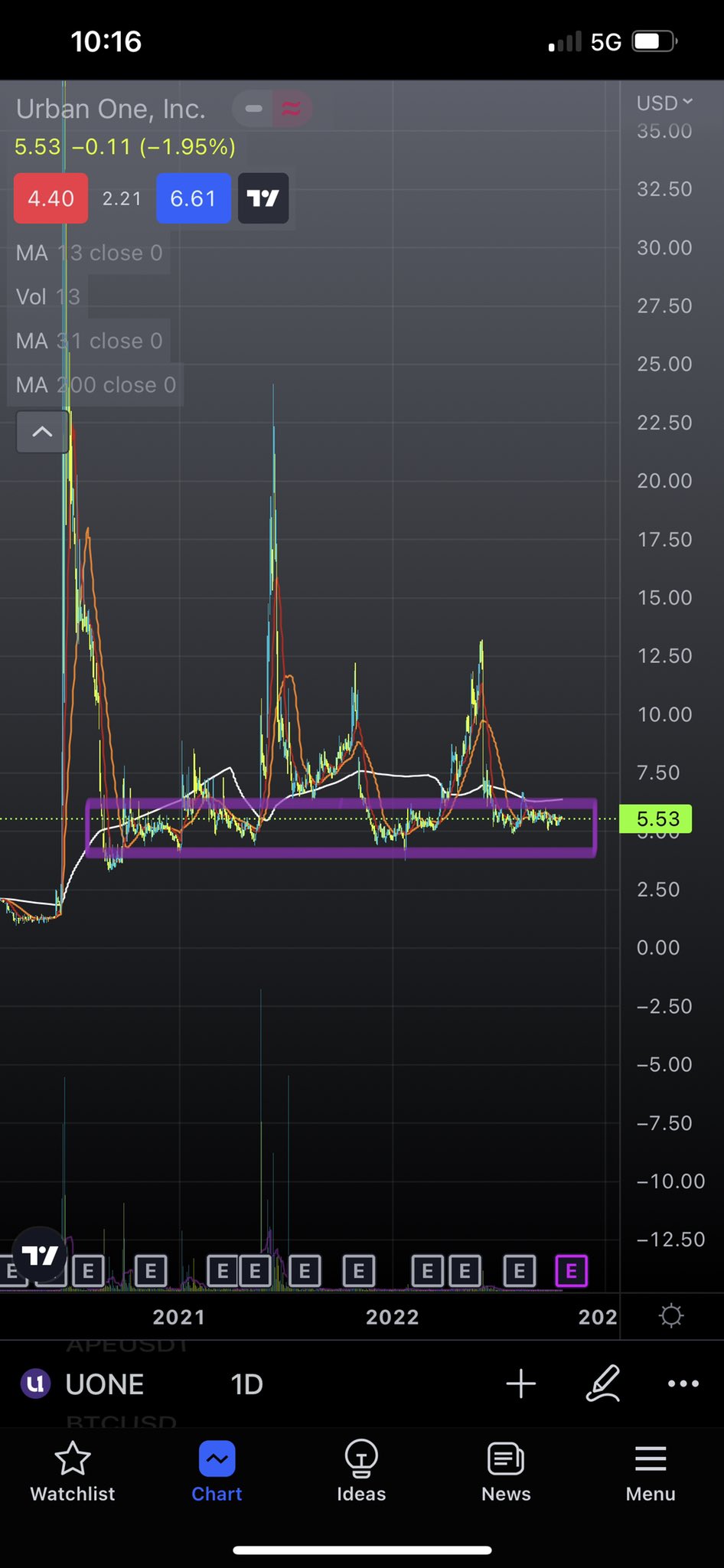Image resolution: width=724 pixels, height=1568 pixels.
Task: Open symbol search via UONE ticker
Action: click(x=105, y=1383)
